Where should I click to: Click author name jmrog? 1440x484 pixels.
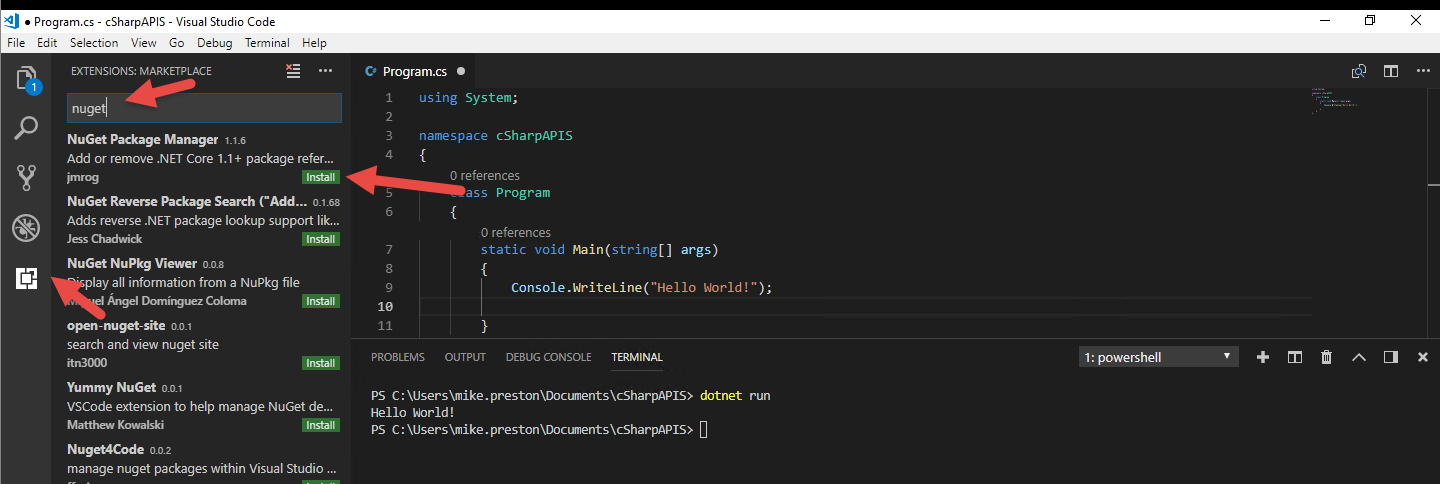tap(84, 177)
